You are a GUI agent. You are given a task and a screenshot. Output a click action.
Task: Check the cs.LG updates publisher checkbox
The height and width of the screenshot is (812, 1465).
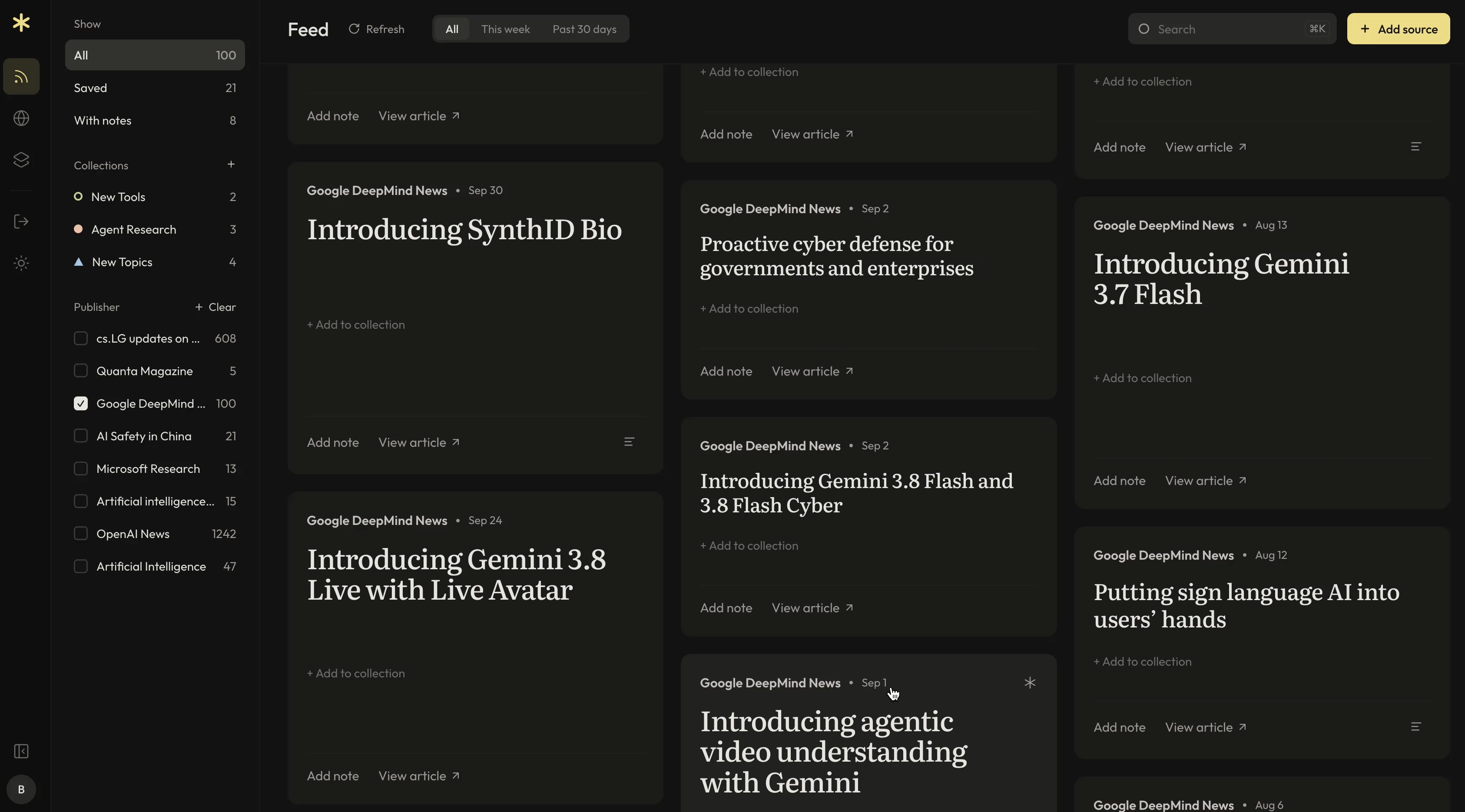pyautogui.click(x=81, y=339)
